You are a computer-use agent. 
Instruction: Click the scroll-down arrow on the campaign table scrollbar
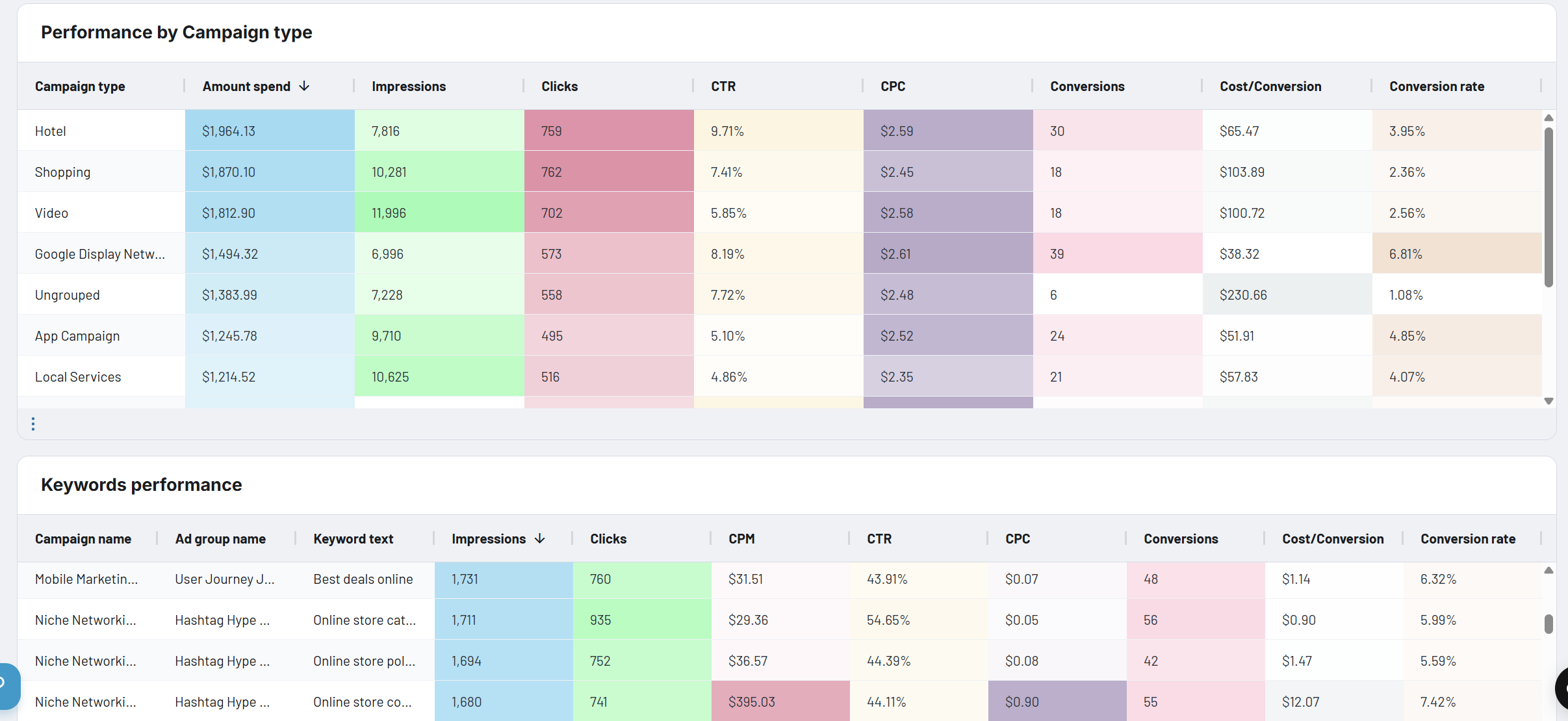tap(1549, 401)
